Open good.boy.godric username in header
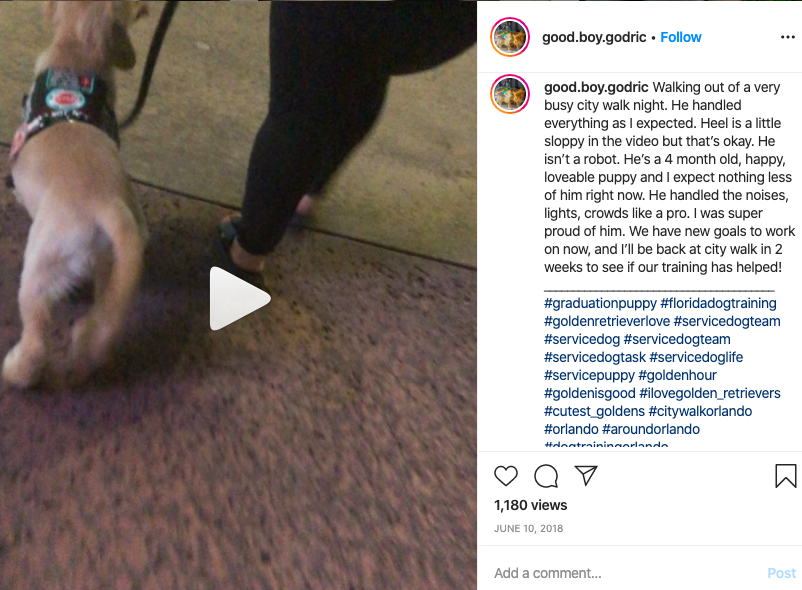Screen dimensions: 802x590 (x=594, y=37)
